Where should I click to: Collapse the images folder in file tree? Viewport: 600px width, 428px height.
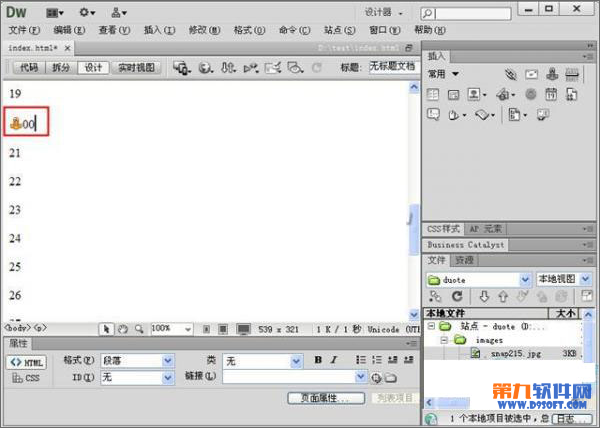443,340
